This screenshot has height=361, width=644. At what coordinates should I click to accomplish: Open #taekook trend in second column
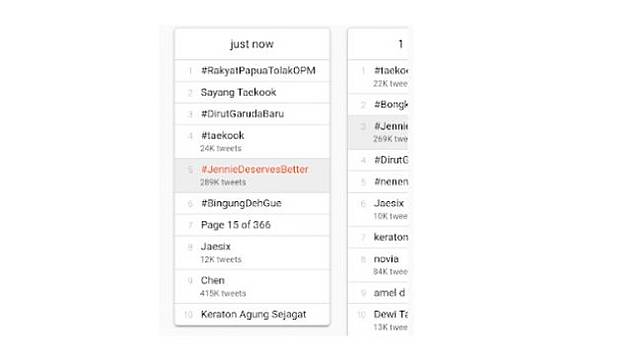point(378,77)
